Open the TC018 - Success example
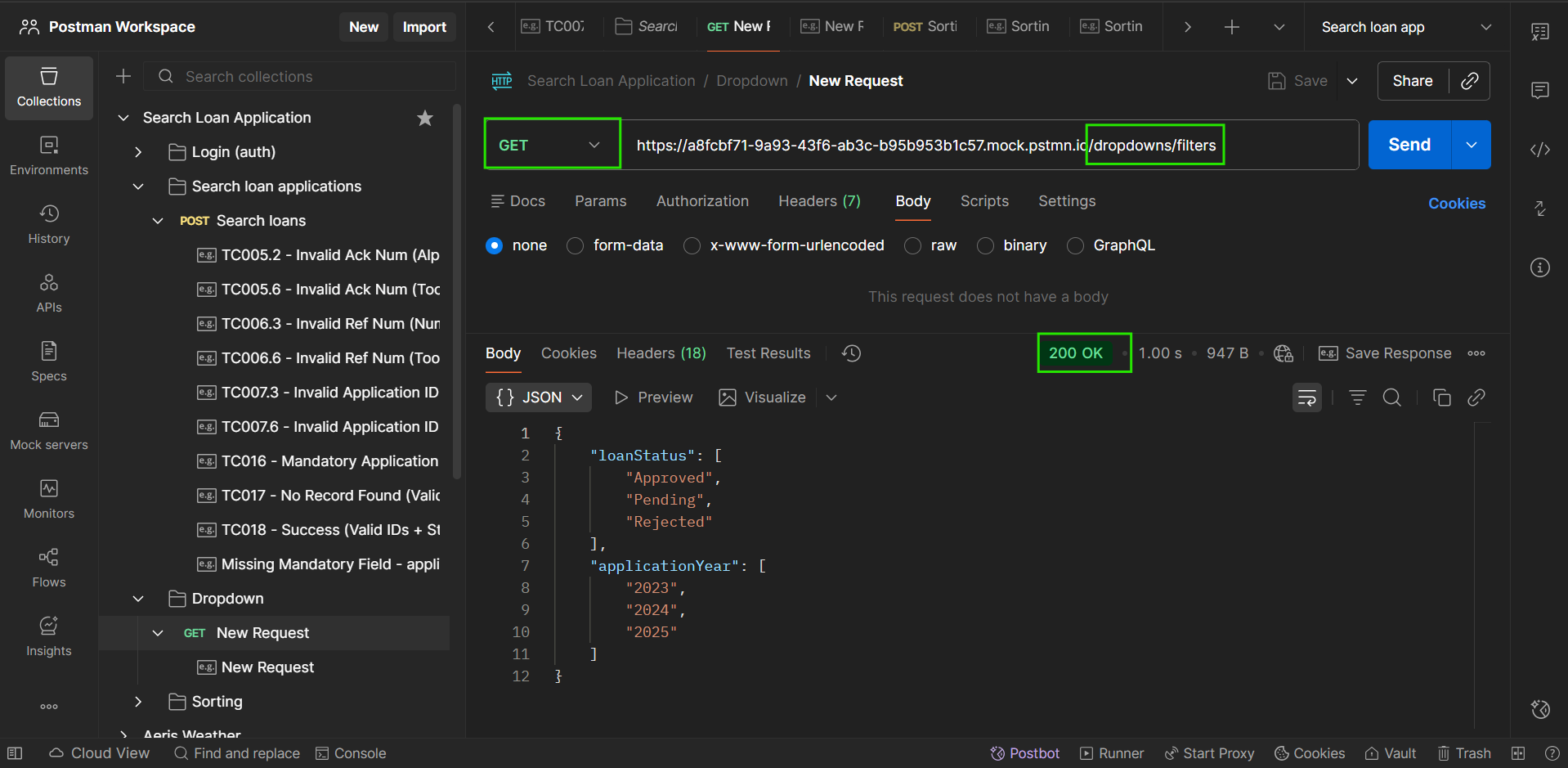The image size is (1568, 768). click(319, 530)
